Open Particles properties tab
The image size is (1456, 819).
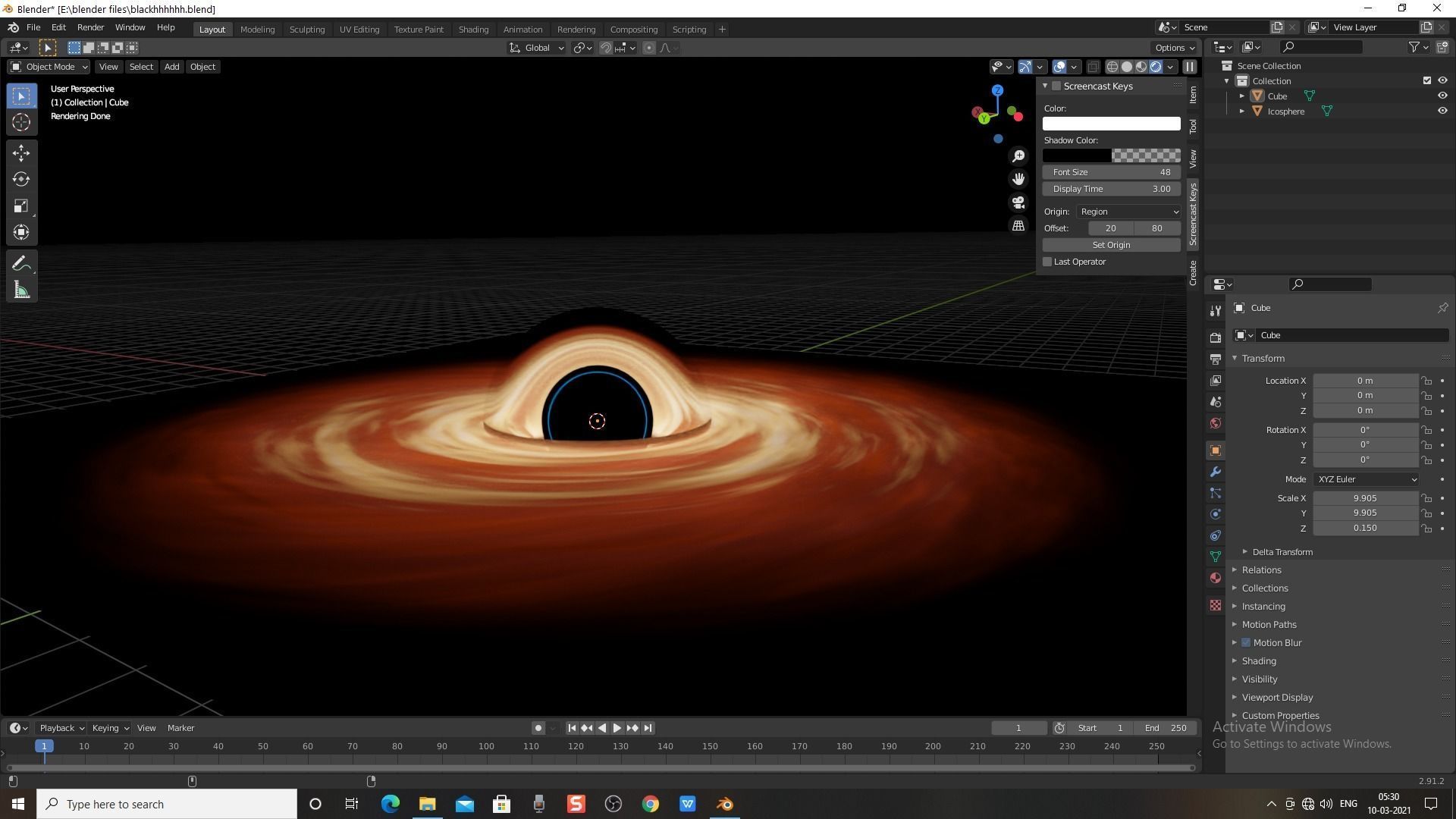pos(1216,493)
